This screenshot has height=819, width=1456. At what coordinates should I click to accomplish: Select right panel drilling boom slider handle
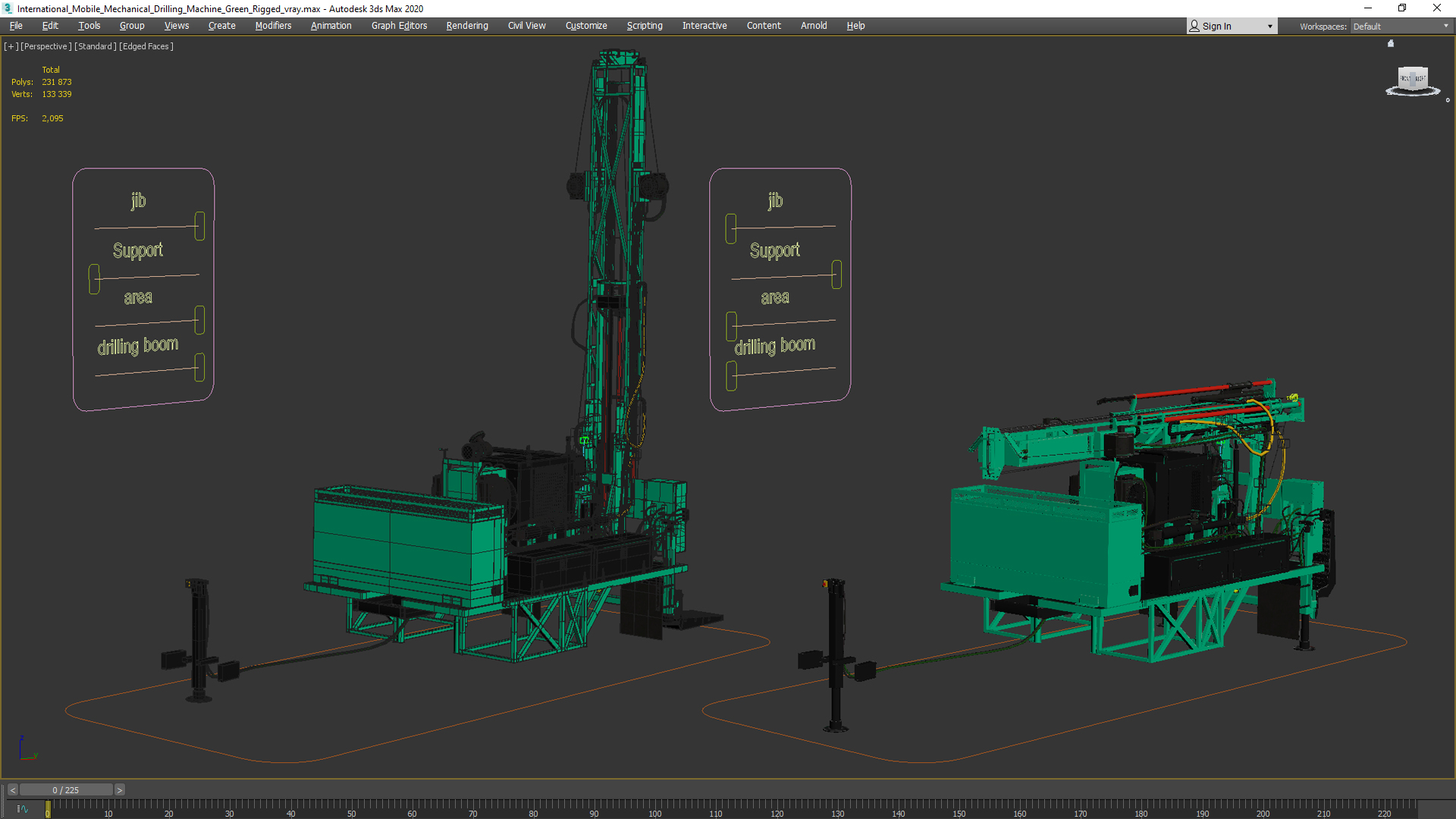731,376
